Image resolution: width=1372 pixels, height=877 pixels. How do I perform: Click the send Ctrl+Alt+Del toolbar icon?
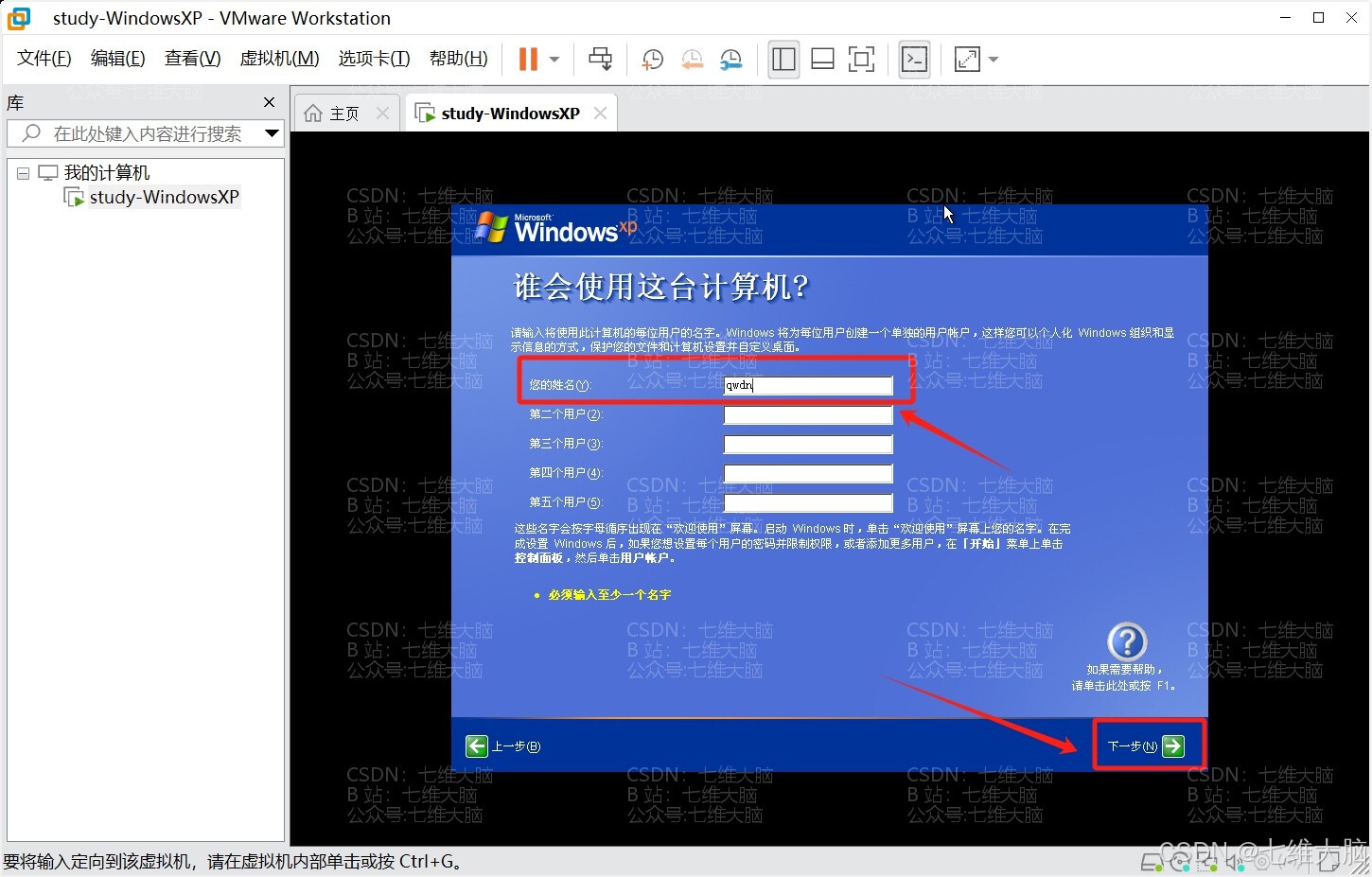pyautogui.click(x=601, y=60)
